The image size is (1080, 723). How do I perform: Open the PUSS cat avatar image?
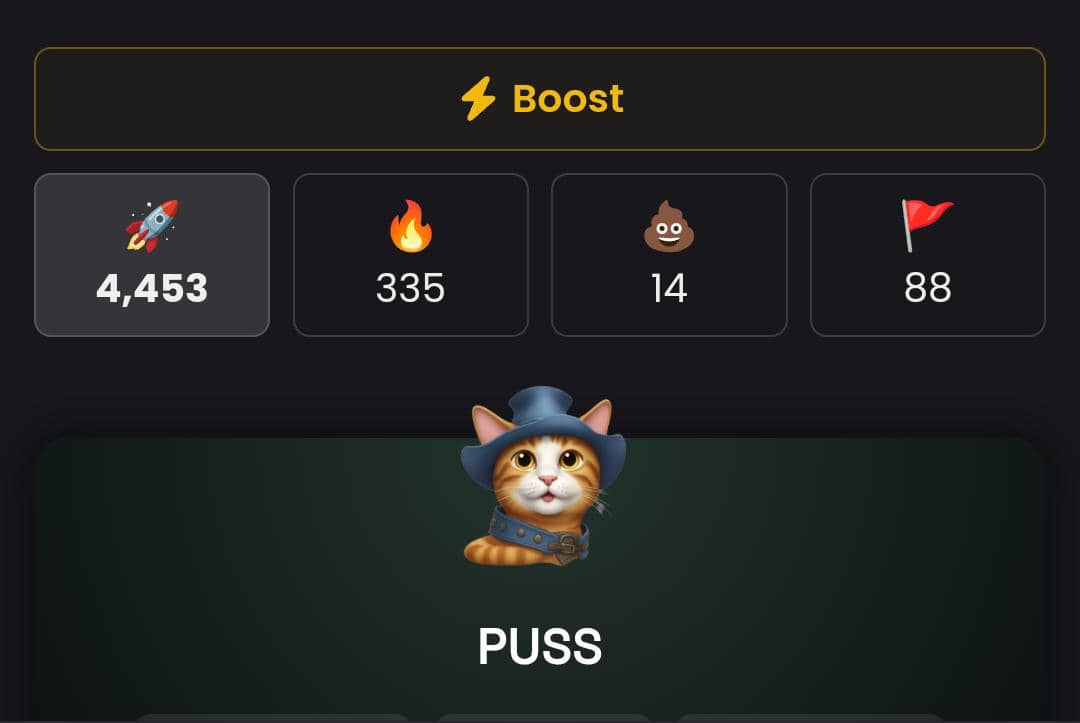click(x=543, y=476)
